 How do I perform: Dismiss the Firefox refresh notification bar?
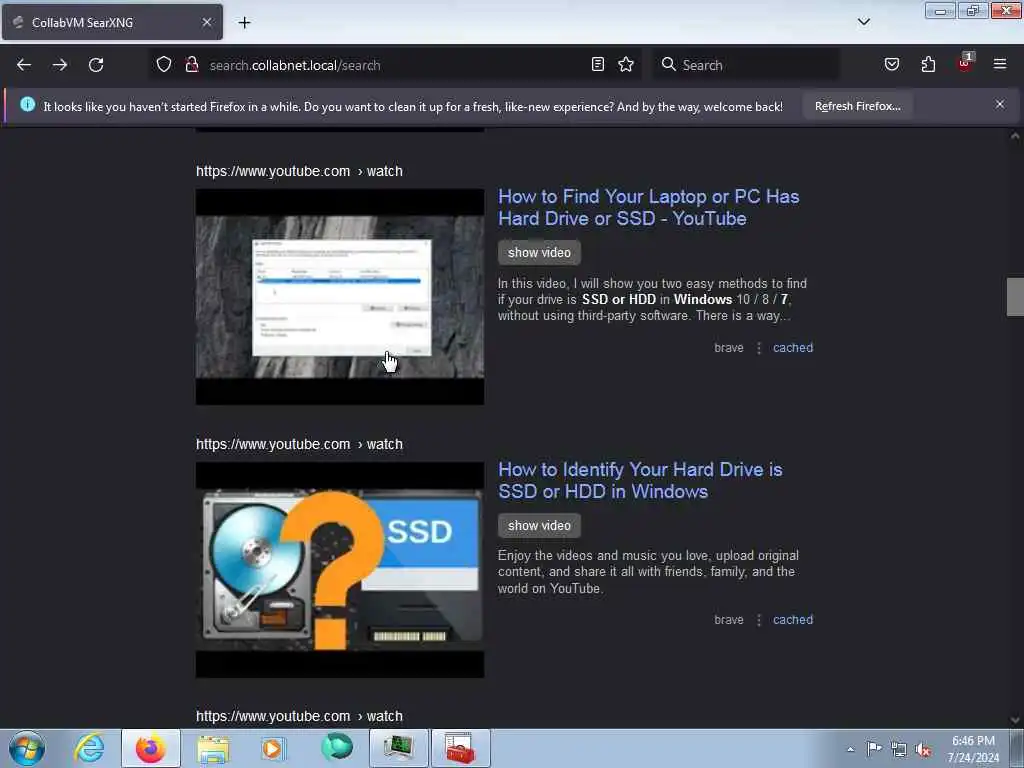click(1000, 104)
